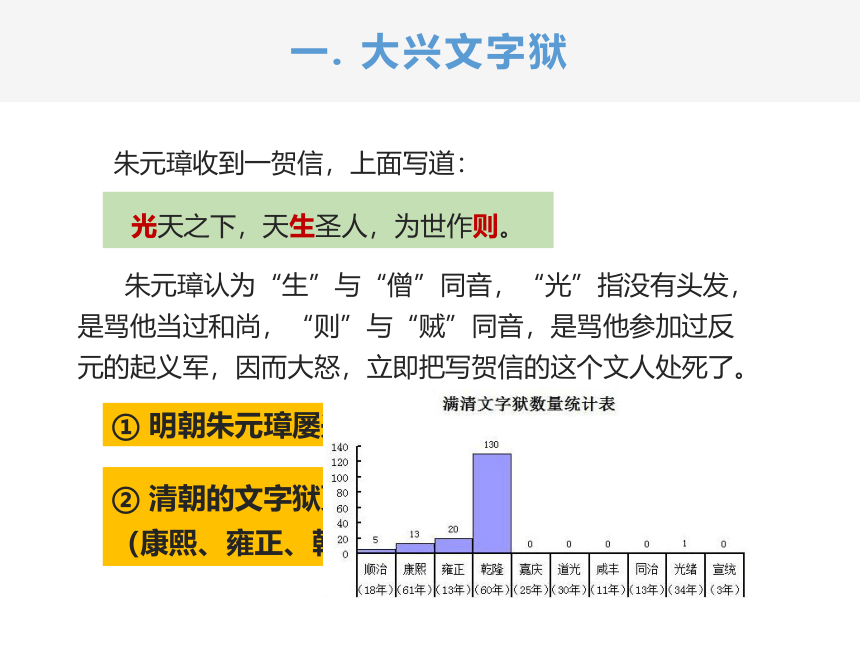Click the 雍正 bar labeled 20
Viewport: 860px width, 645px height.
tap(454, 545)
